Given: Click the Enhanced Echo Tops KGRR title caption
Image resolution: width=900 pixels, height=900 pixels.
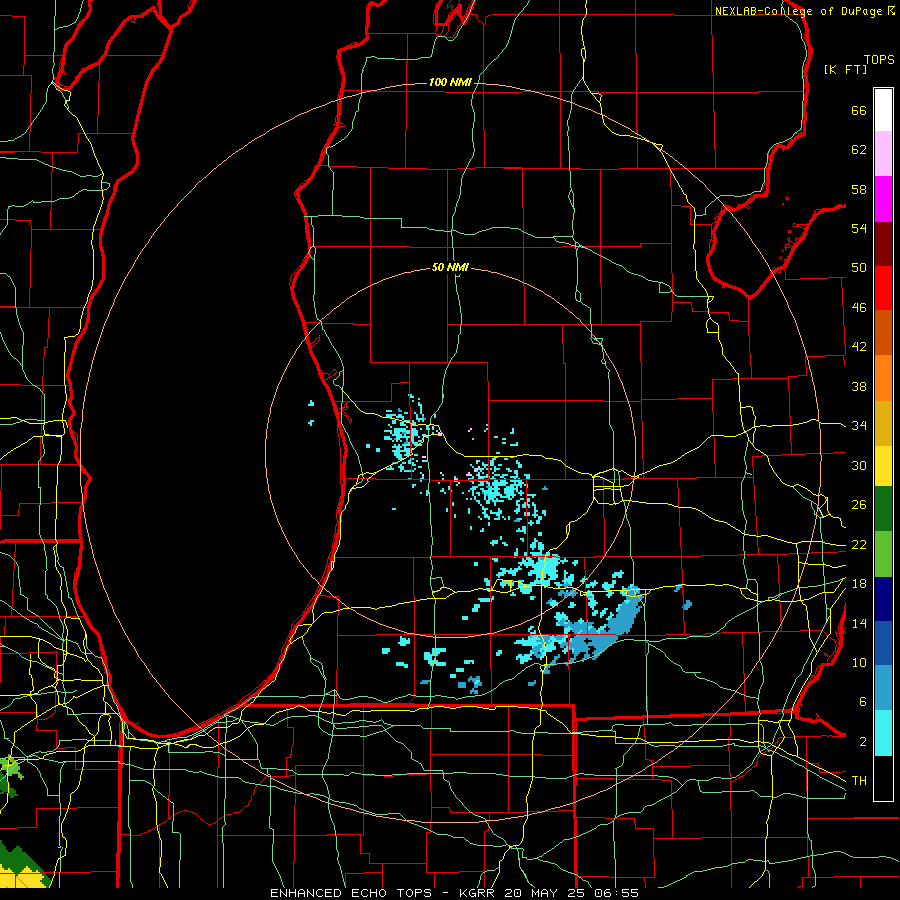Looking at the screenshot, I should (x=454, y=893).
